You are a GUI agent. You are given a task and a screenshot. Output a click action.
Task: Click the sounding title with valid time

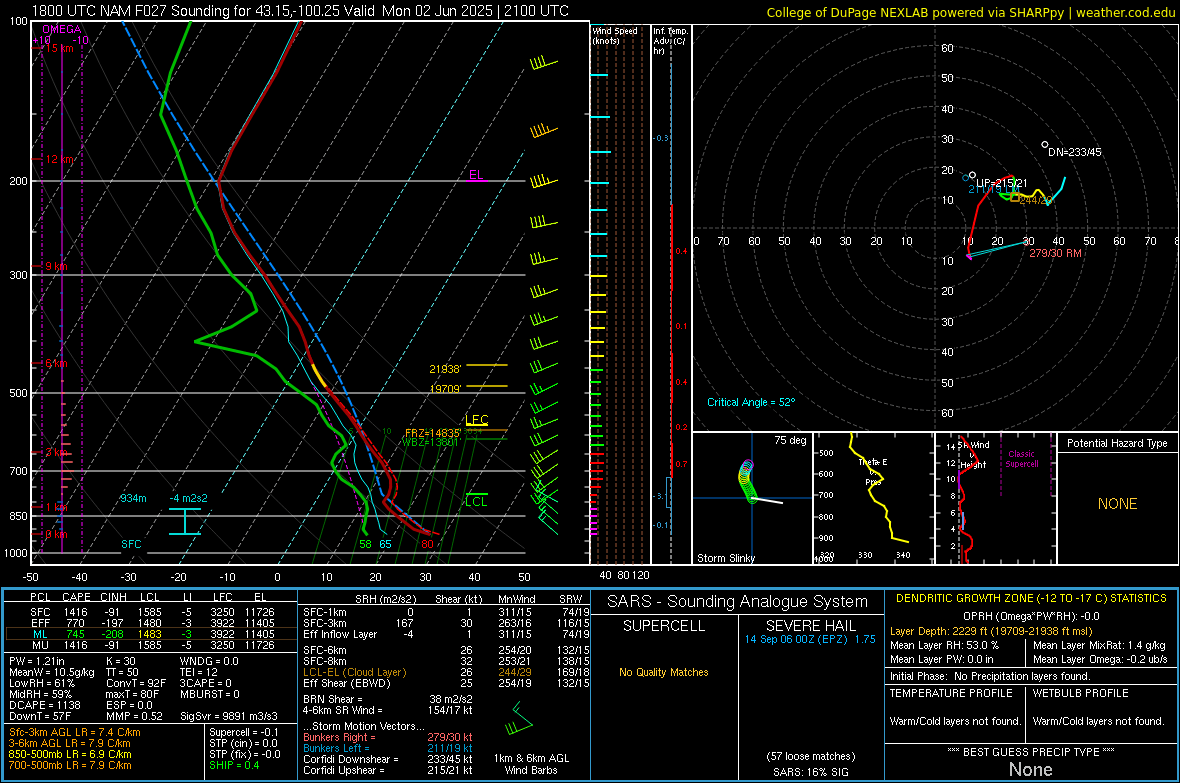click(300, 11)
